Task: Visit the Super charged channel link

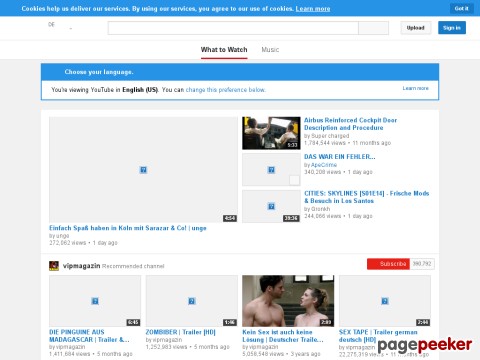Action: [x=330, y=136]
